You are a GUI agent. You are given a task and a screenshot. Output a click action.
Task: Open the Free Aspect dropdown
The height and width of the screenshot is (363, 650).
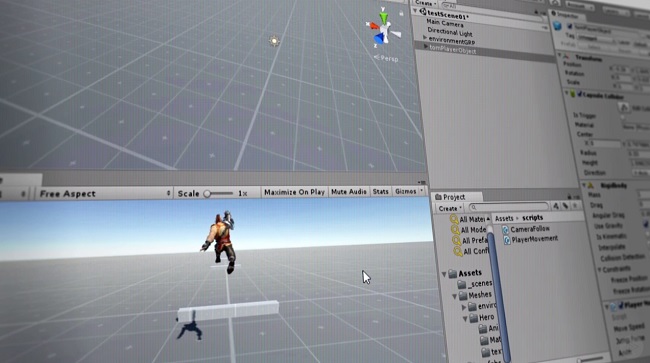pos(104,194)
